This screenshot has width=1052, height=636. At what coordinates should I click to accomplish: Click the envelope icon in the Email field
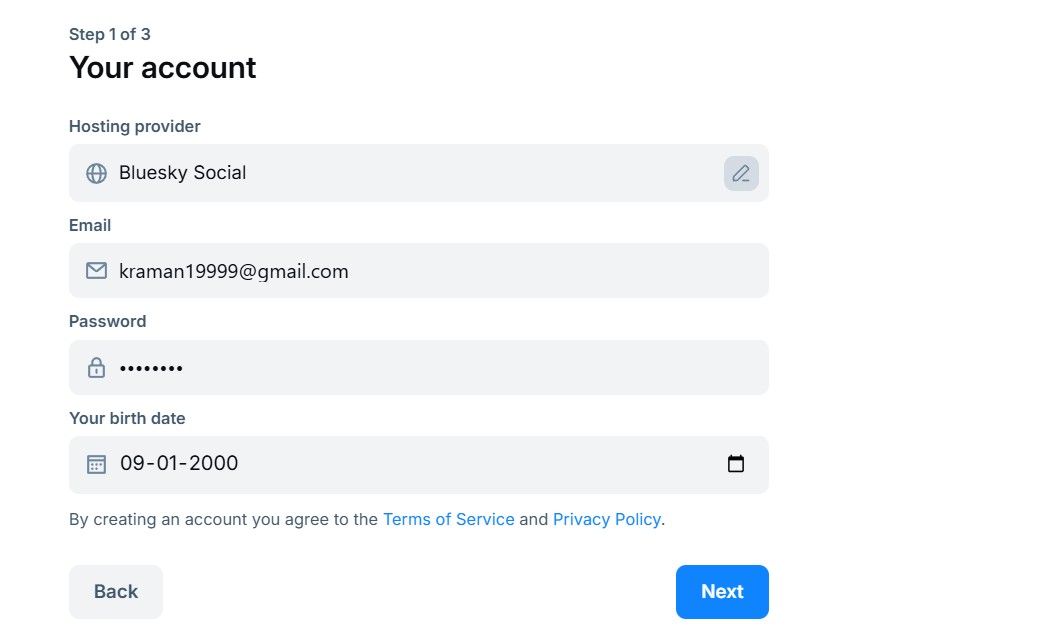tap(96, 270)
